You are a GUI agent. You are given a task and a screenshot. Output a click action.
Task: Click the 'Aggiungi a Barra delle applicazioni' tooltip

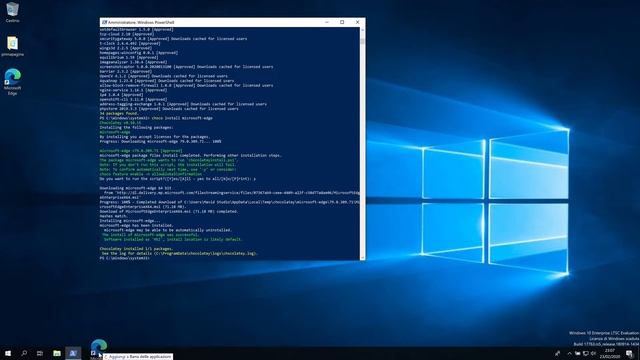[x=138, y=357]
